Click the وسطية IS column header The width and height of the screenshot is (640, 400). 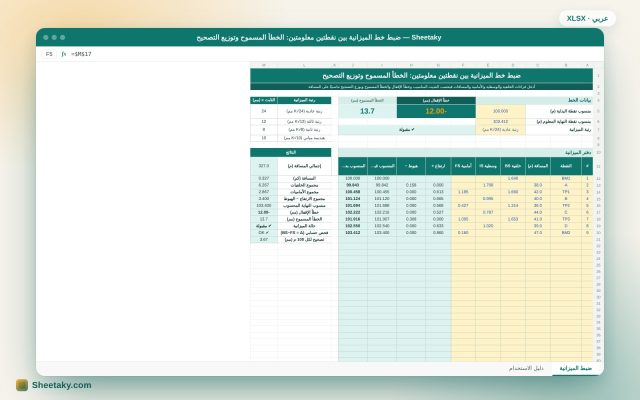pyautogui.click(x=488, y=166)
